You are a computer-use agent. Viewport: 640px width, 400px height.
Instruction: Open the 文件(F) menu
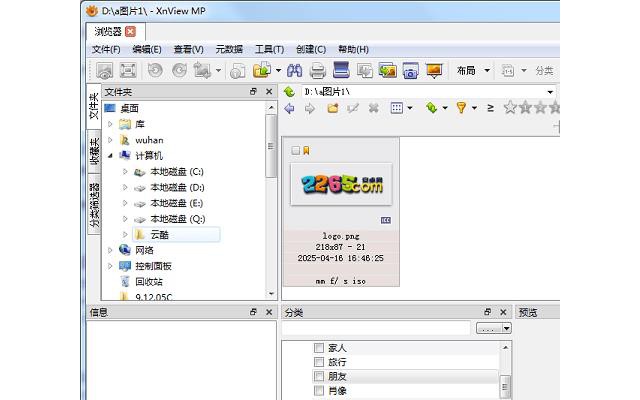click(x=106, y=49)
